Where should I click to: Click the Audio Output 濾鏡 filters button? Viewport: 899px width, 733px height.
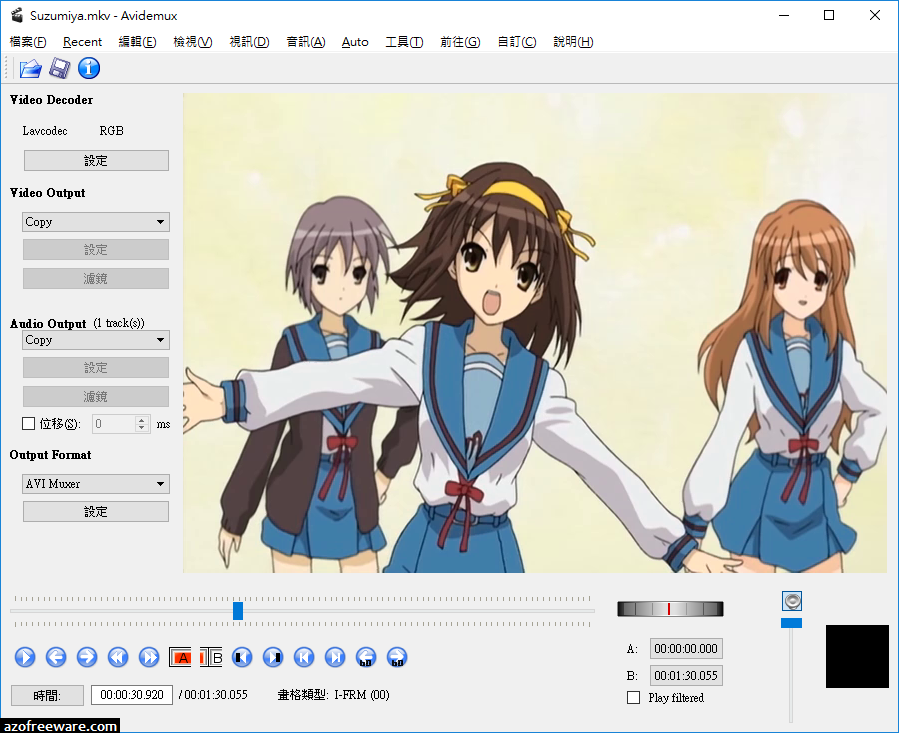click(x=96, y=396)
